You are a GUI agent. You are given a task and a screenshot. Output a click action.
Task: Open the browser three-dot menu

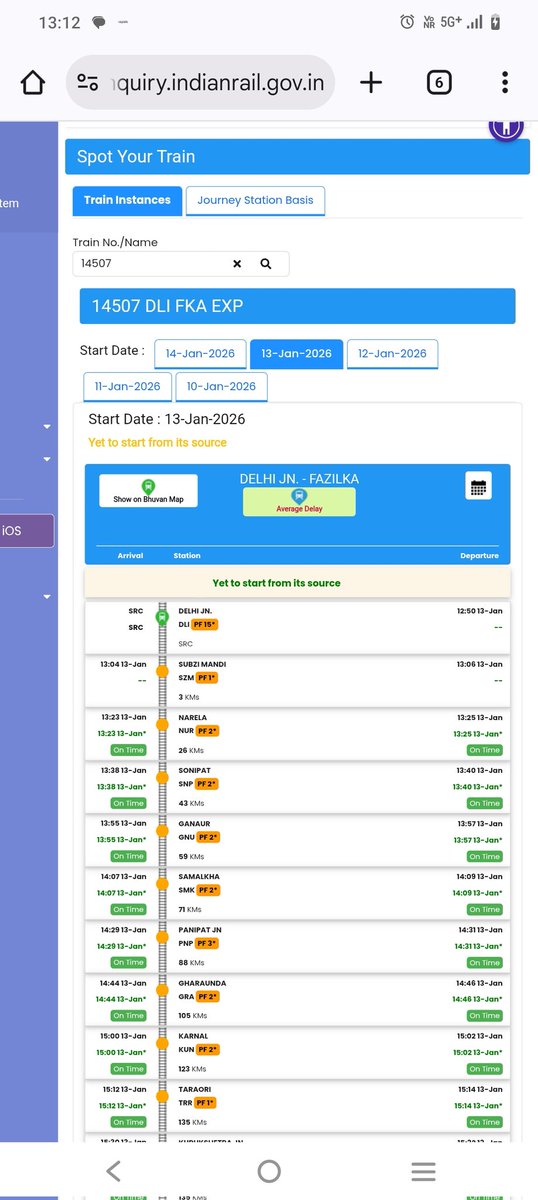(x=505, y=83)
